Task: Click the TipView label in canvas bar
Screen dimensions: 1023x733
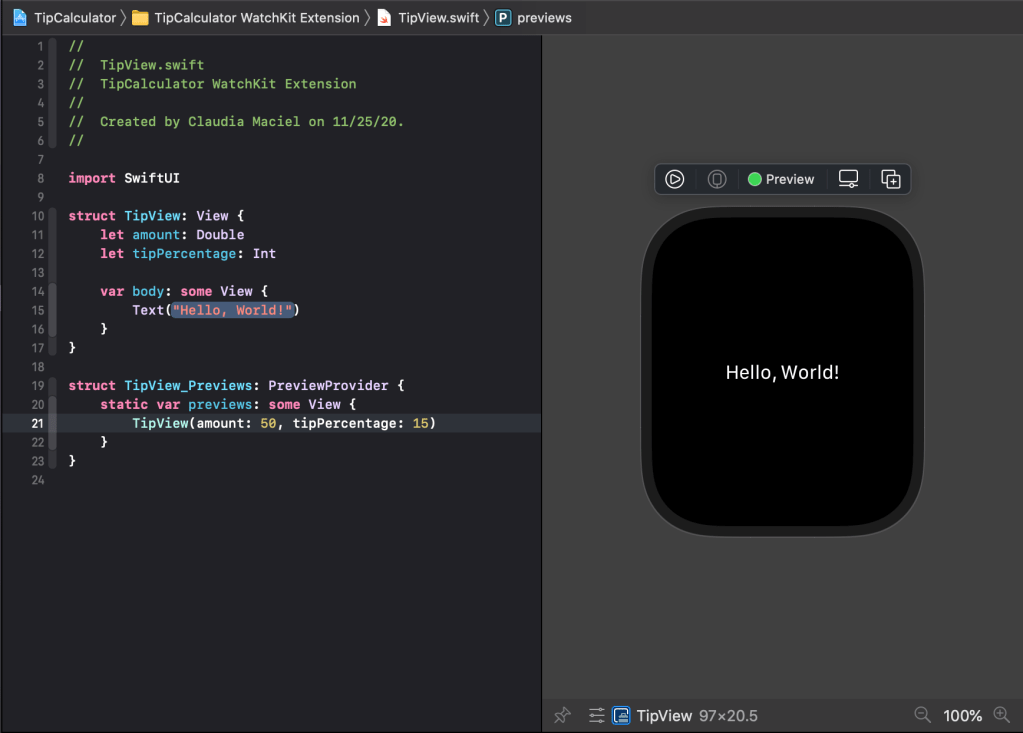Action: coord(664,715)
